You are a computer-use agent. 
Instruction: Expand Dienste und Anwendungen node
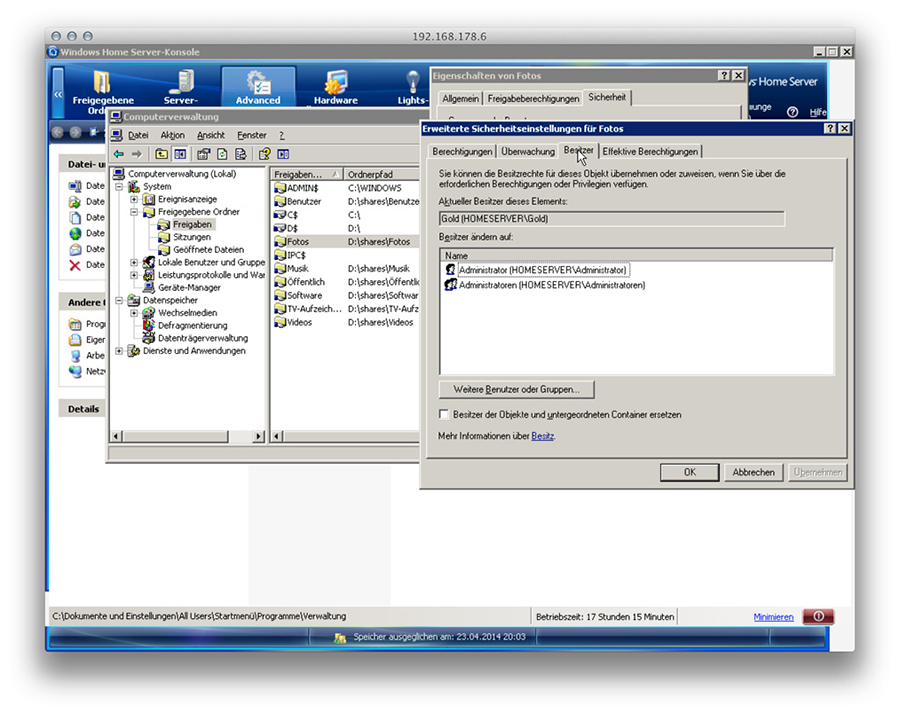point(120,351)
